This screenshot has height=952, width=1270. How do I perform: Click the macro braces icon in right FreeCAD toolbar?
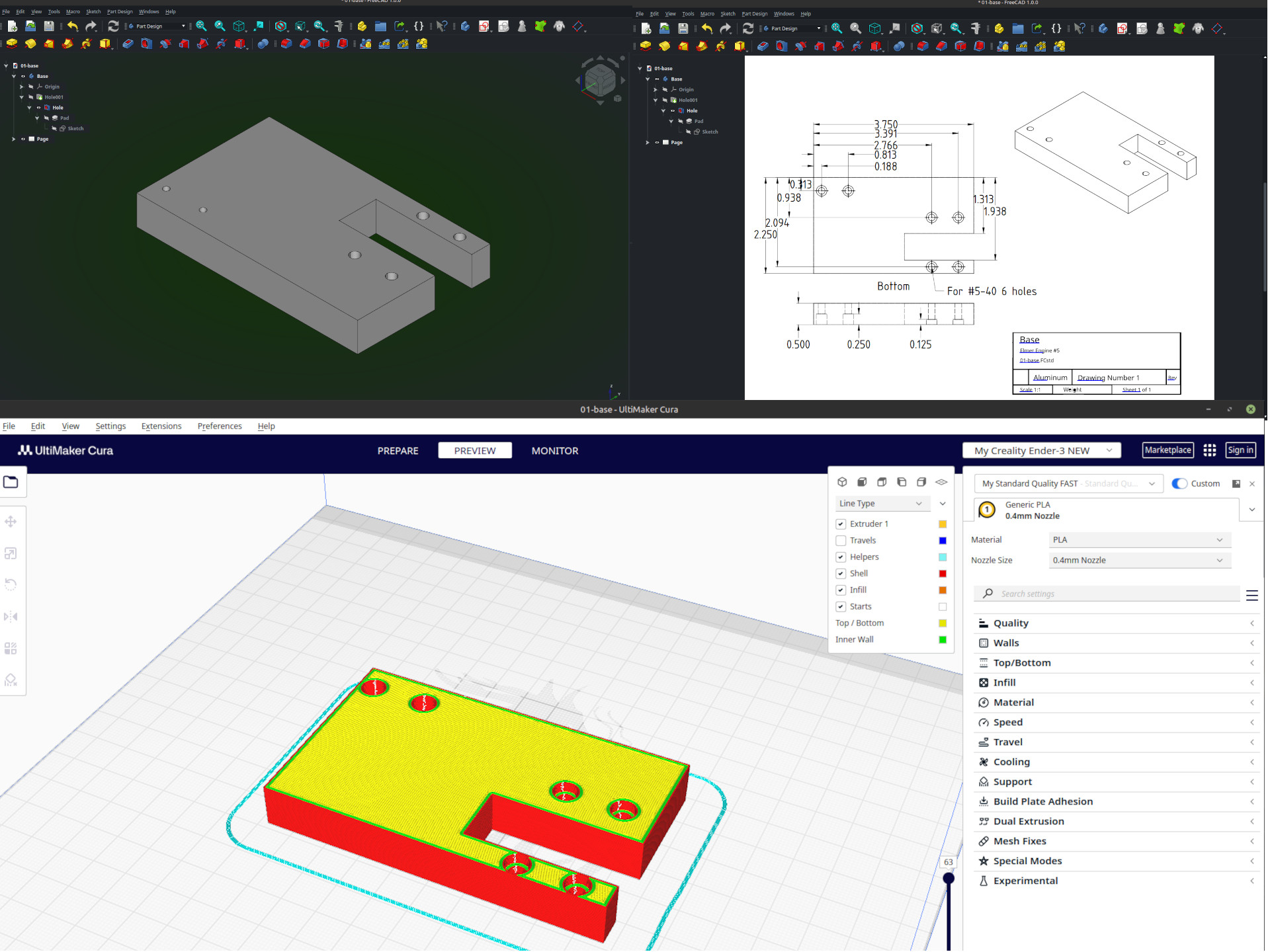pyautogui.click(x=1056, y=28)
